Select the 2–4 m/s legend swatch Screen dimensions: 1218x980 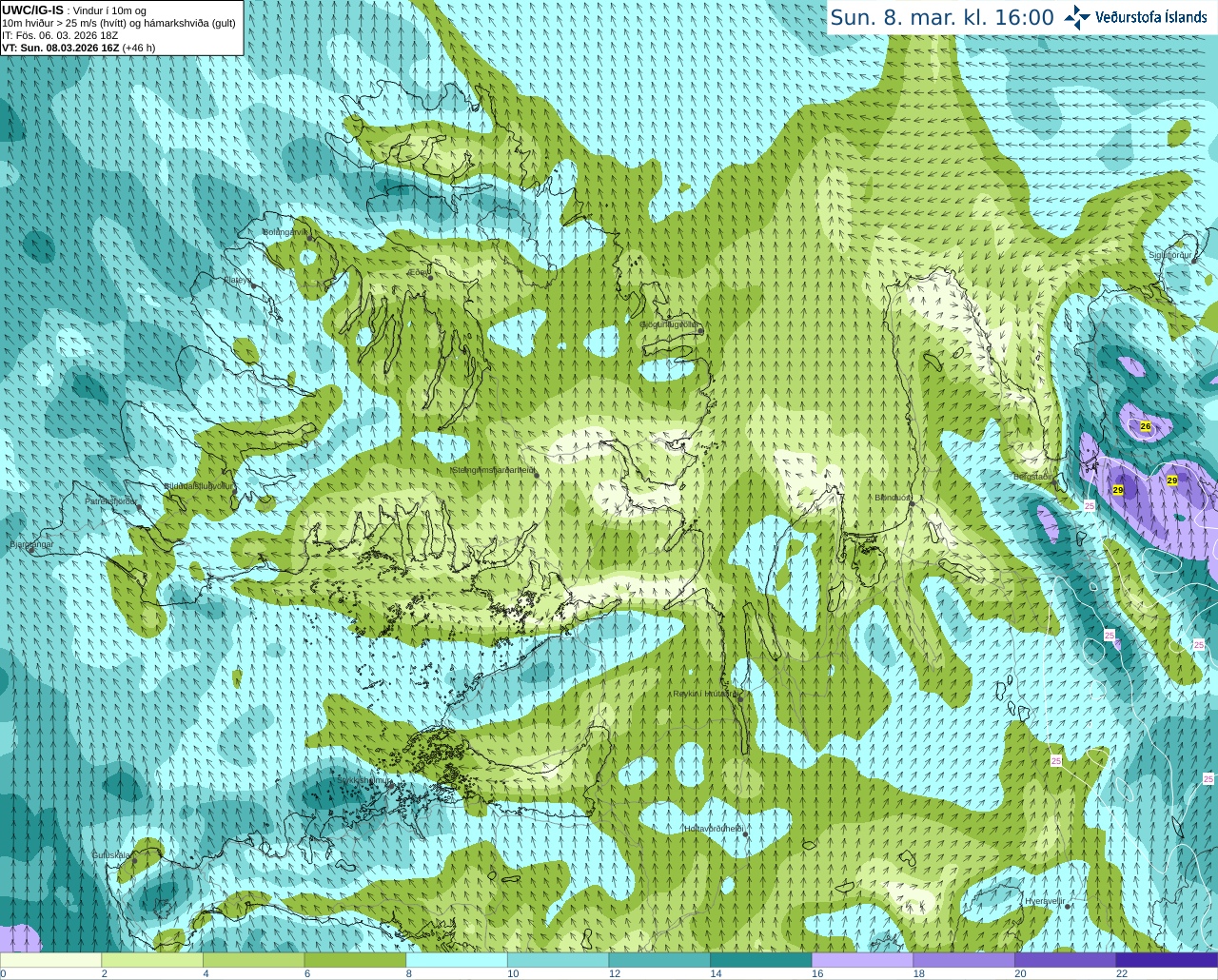[151, 960]
